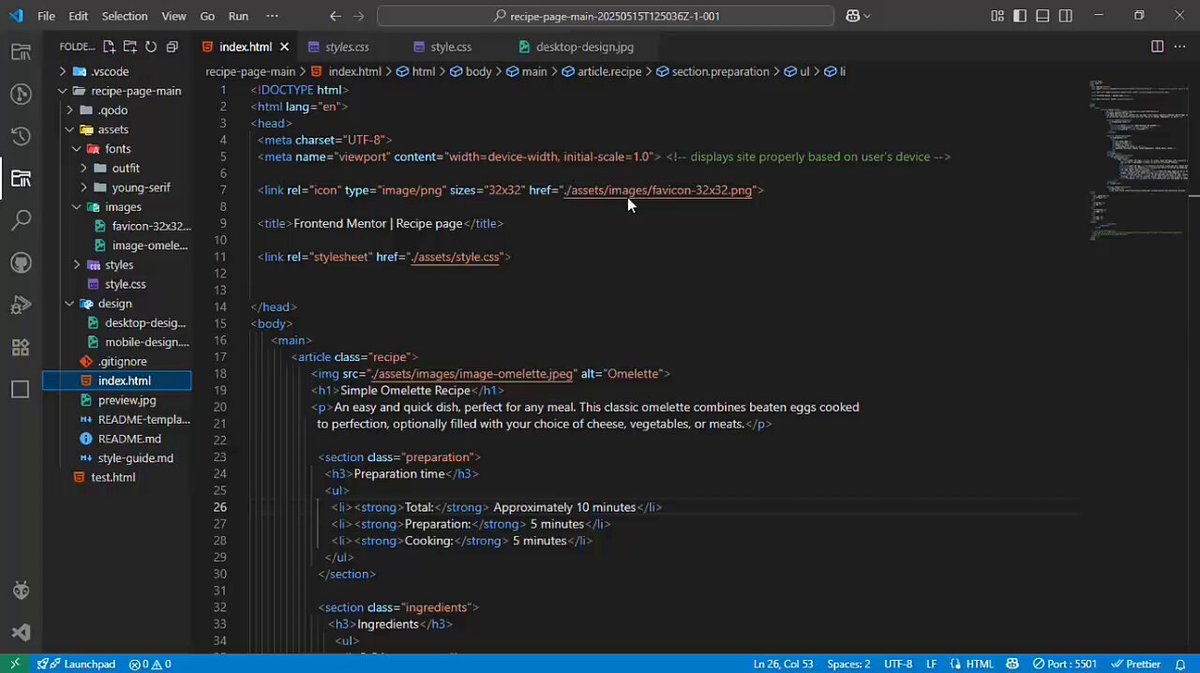Expand the outfit folder
1200x673 pixels.
pos(84,168)
